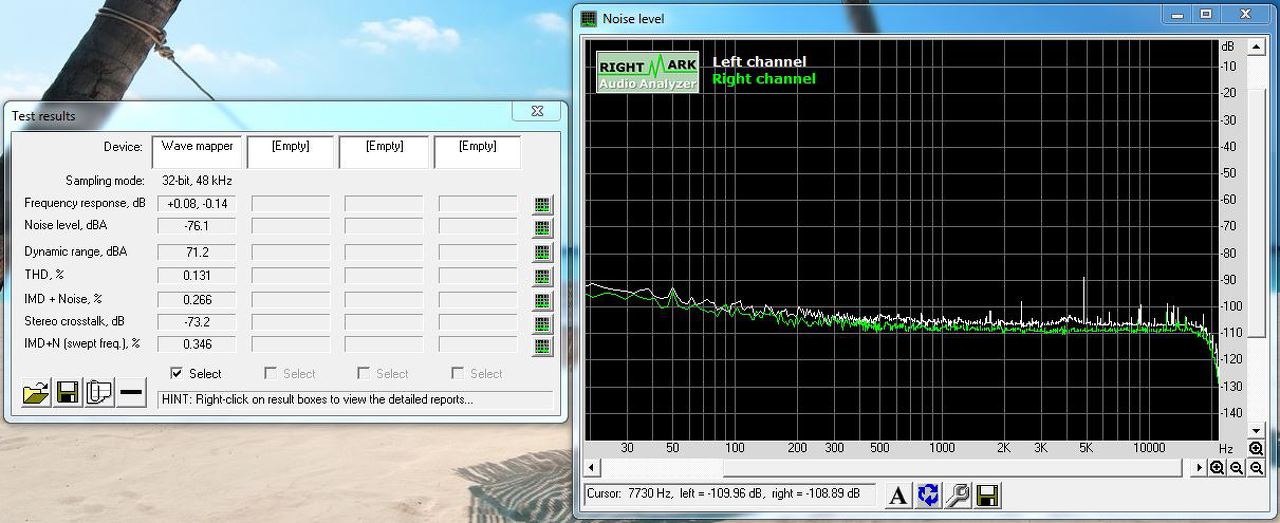Viewport: 1280px width, 523px height.
Task: Open graph for Noise level row
Action: [542, 229]
